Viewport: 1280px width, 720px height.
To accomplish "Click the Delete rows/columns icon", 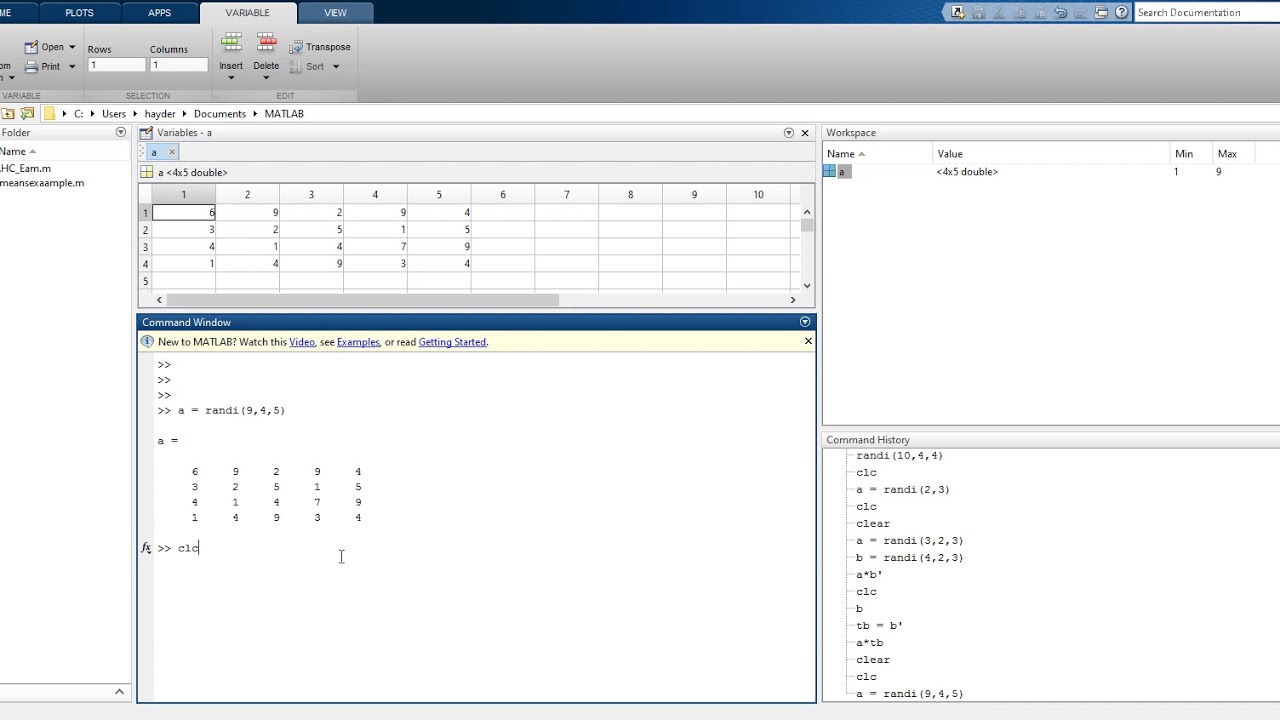I will [x=266, y=44].
